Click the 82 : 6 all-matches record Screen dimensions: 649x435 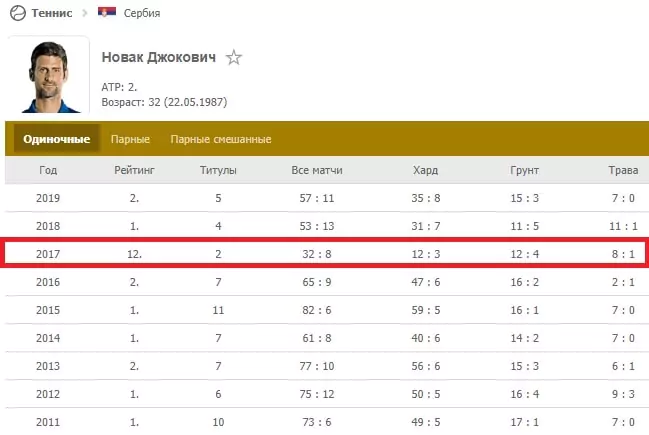[317, 310]
